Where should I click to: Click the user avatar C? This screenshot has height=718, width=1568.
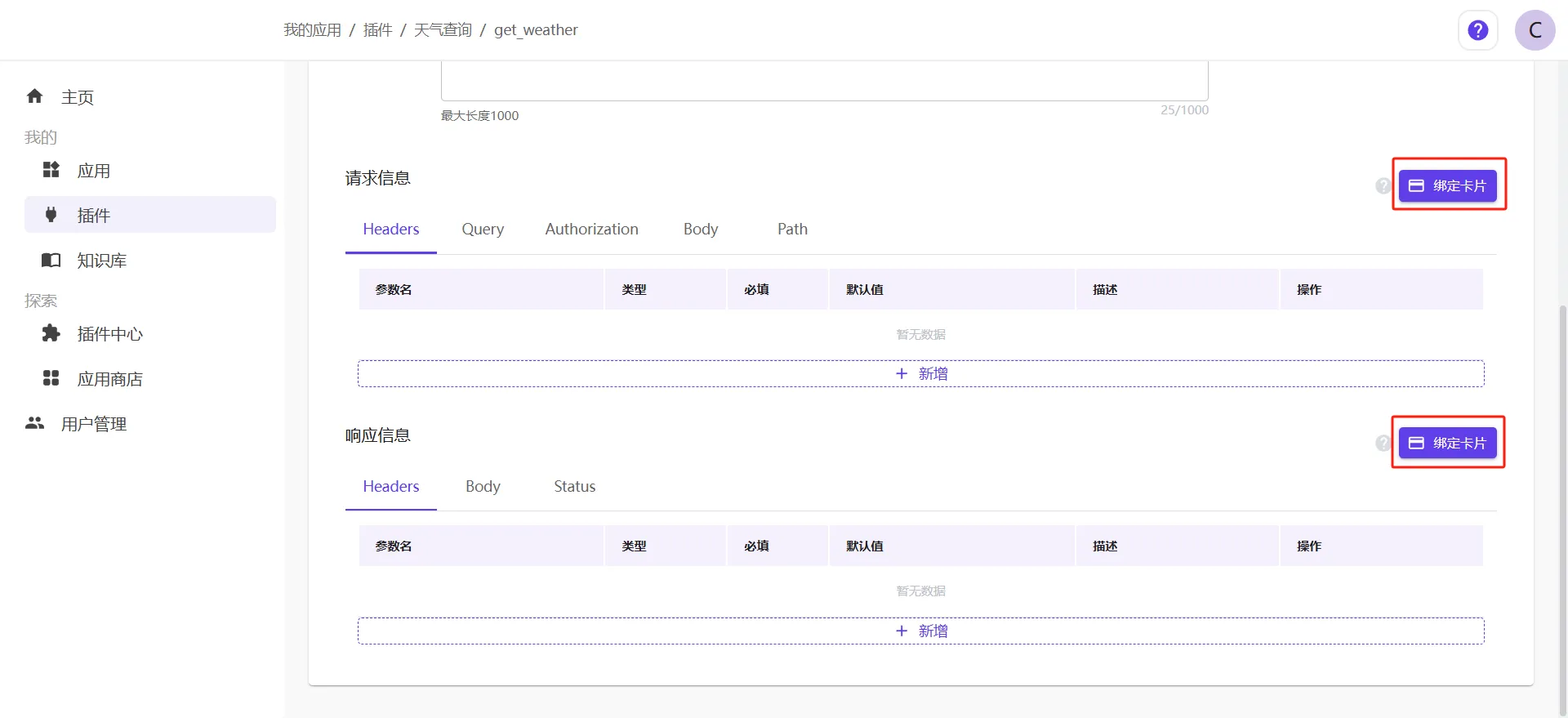(1535, 30)
